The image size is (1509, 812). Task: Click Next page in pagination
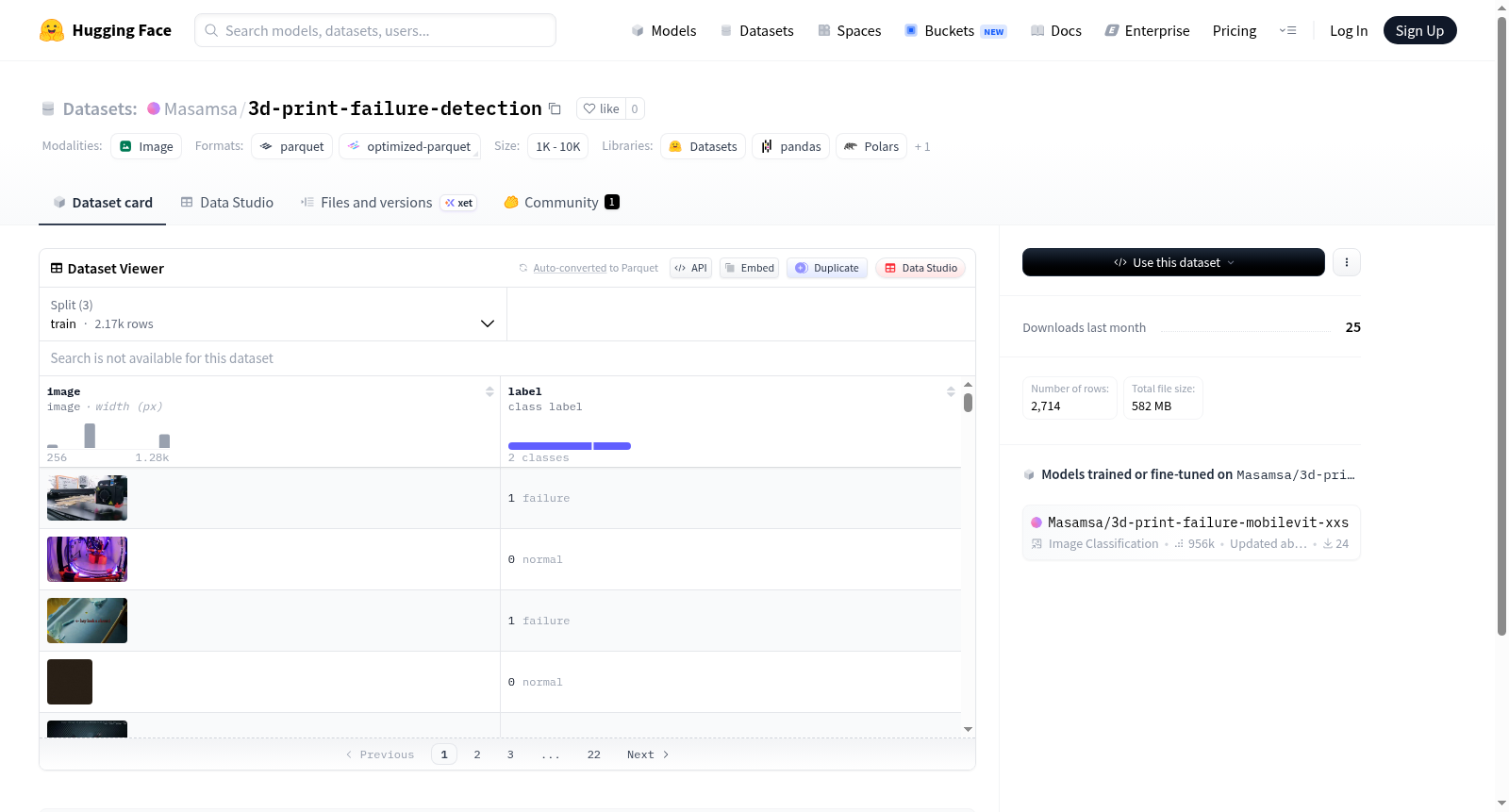[x=648, y=754]
